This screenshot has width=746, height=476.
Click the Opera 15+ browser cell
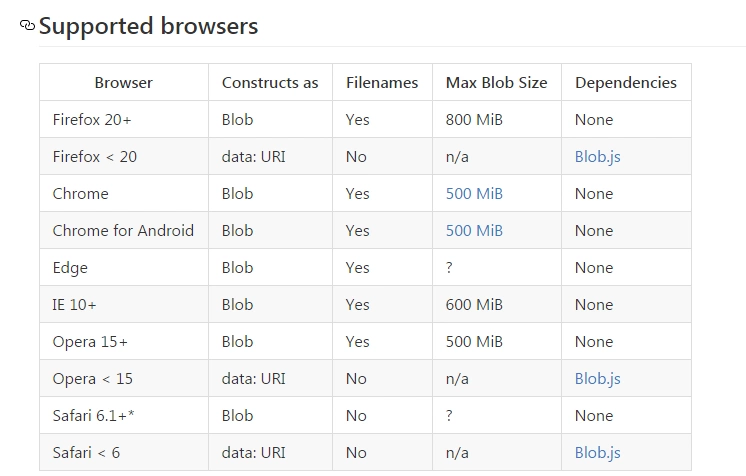point(90,342)
